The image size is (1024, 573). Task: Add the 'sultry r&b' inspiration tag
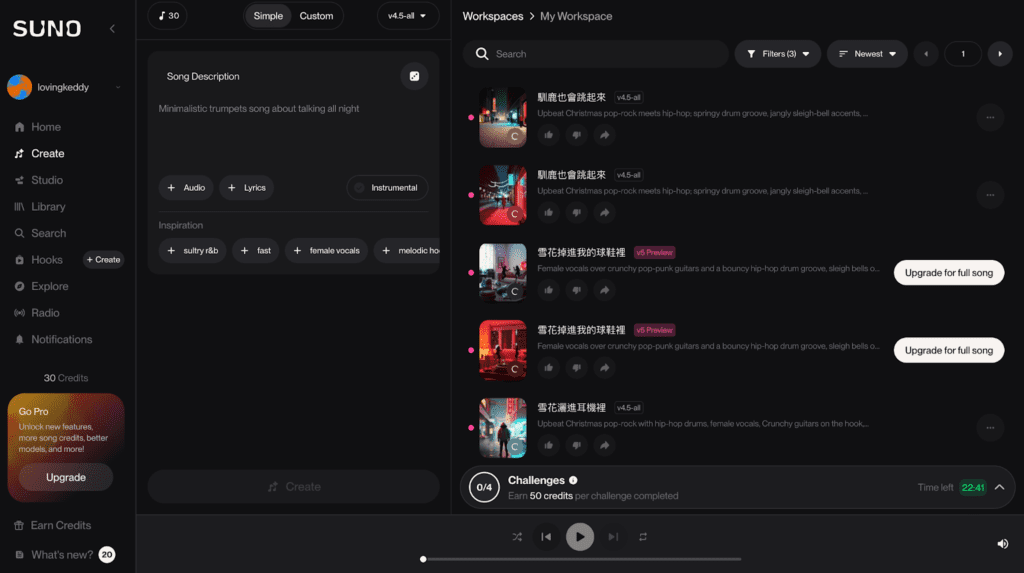coord(192,251)
